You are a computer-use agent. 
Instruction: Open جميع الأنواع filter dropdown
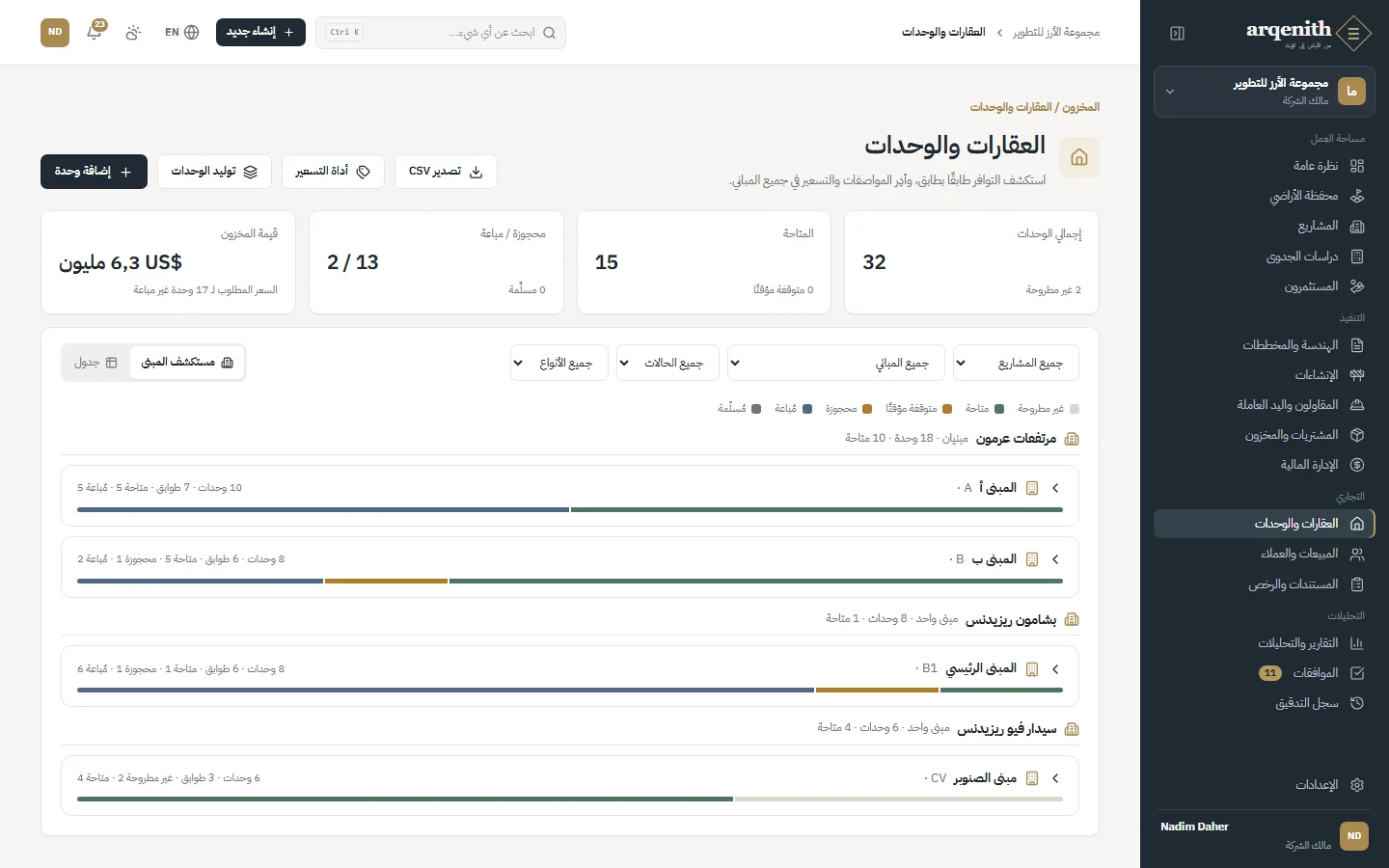[558, 363]
